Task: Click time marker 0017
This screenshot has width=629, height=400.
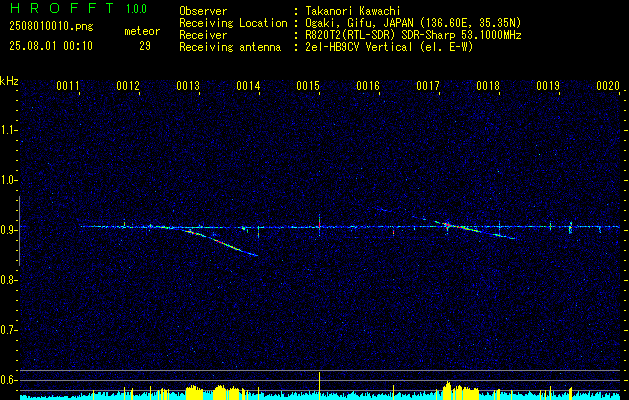Action: (x=428, y=85)
